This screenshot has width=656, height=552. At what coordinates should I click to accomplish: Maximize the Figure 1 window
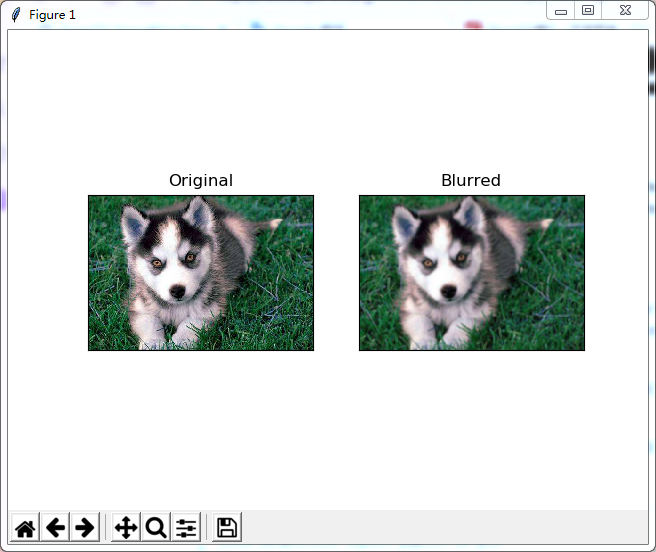588,10
